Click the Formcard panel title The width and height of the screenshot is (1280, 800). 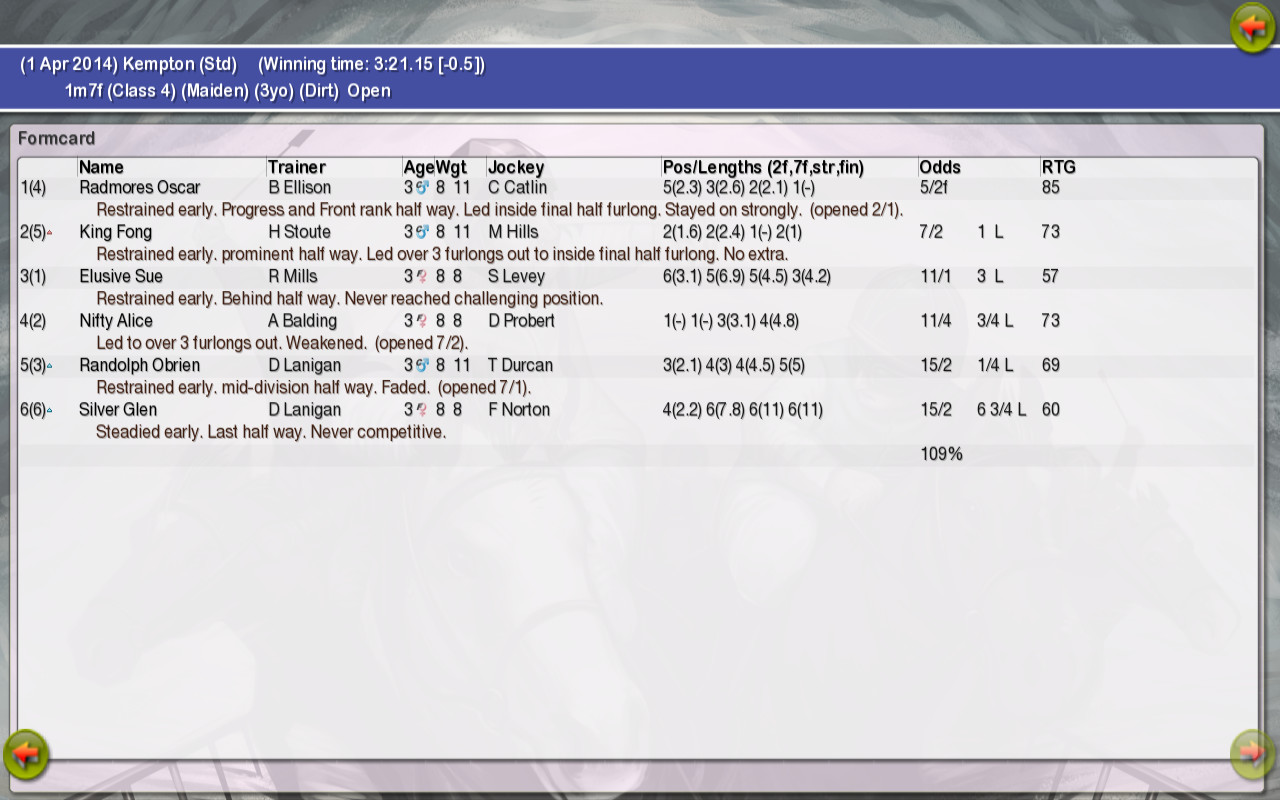(x=55, y=138)
